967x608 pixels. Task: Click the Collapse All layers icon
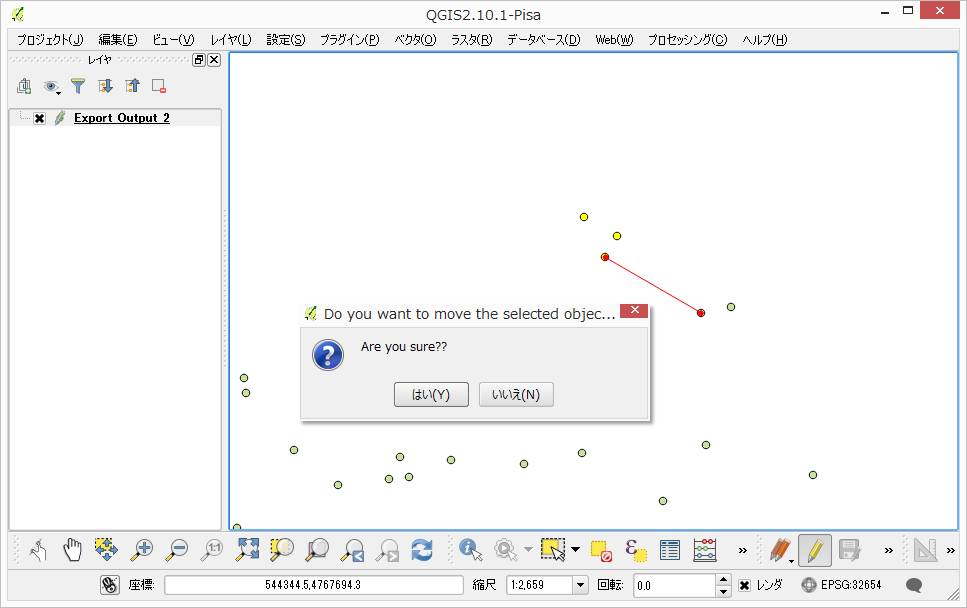tap(133, 86)
